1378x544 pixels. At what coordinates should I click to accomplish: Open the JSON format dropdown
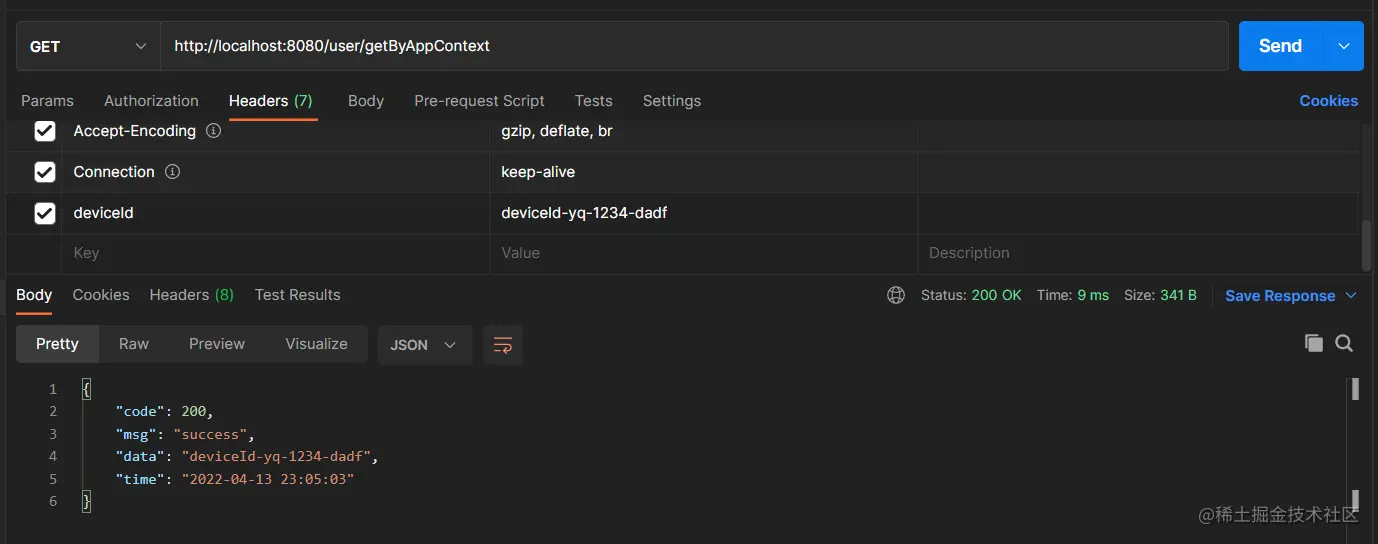click(x=424, y=345)
